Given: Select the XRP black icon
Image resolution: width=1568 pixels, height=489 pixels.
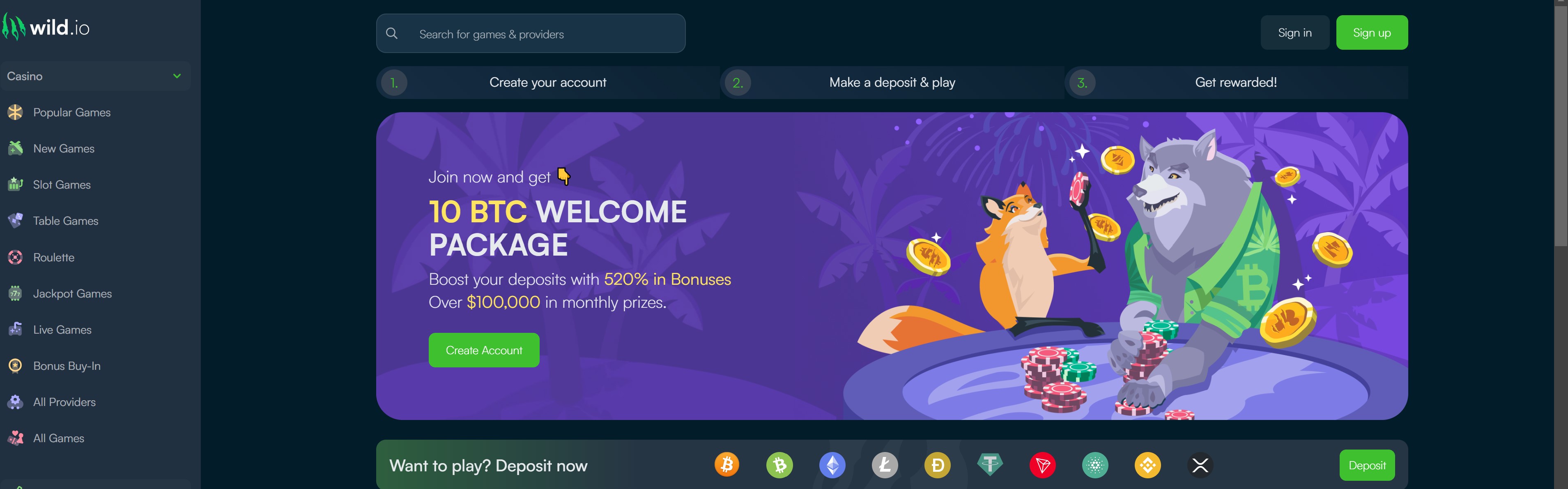Looking at the screenshot, I should pos(1200,465).
